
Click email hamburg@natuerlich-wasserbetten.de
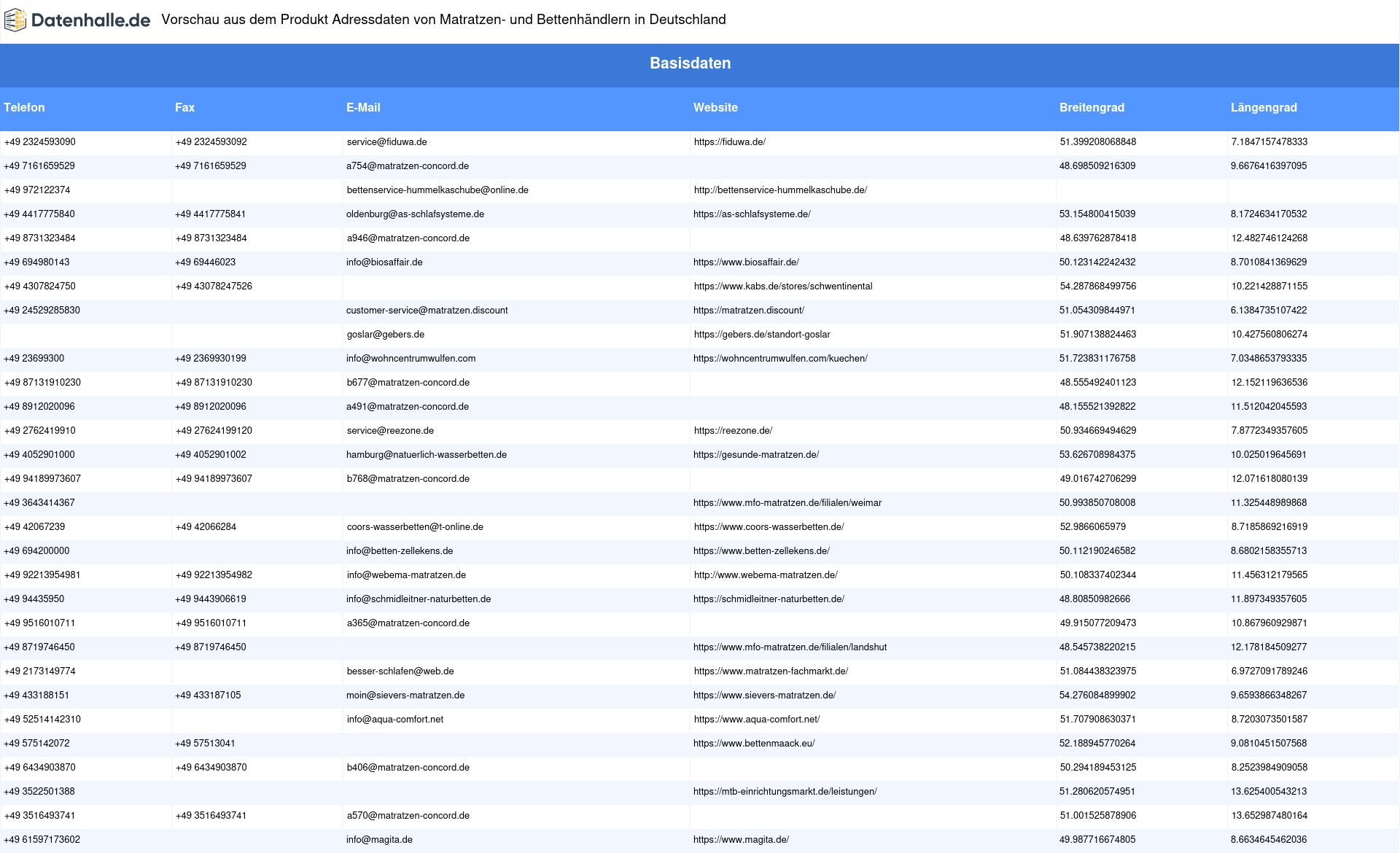[x=427, y=455]
